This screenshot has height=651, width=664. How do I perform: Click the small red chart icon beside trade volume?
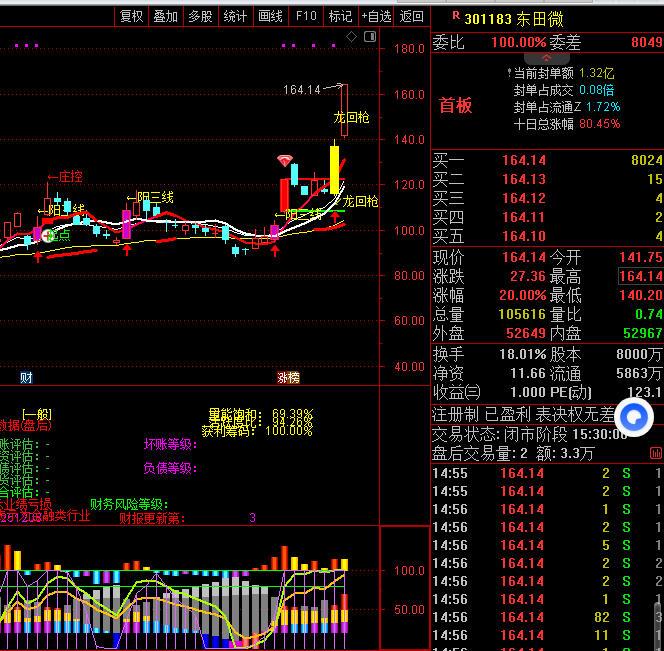[x=656, y=453]
